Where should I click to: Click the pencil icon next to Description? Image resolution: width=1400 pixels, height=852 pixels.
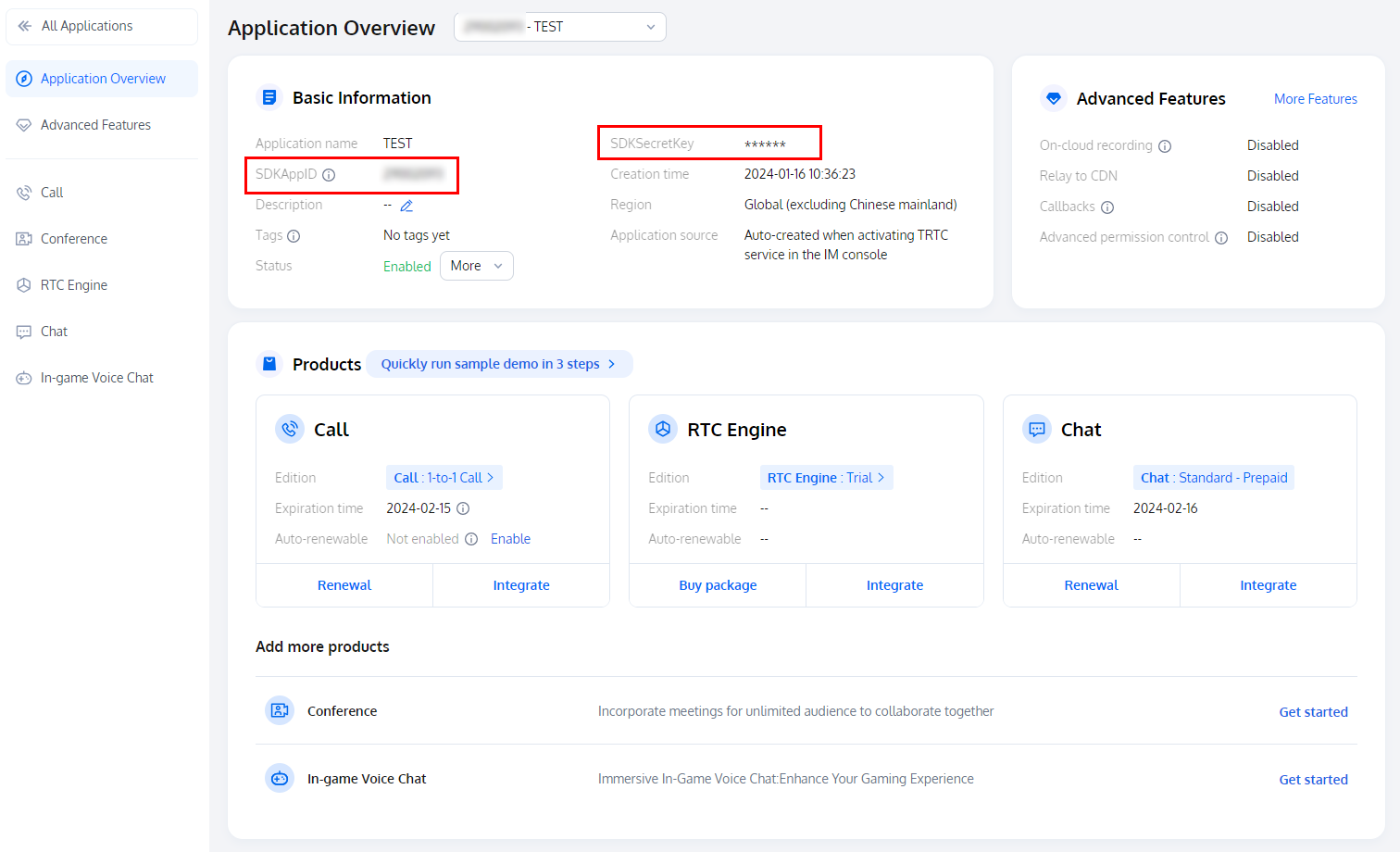[x=406, y=206]
